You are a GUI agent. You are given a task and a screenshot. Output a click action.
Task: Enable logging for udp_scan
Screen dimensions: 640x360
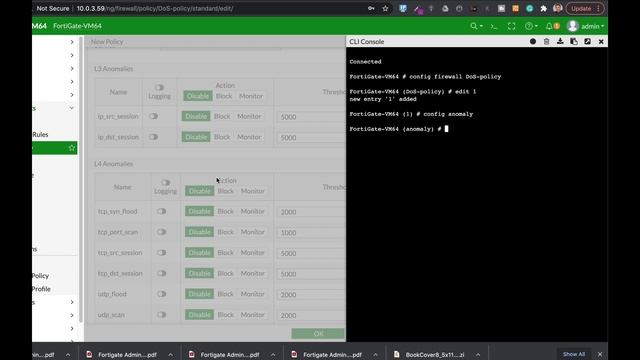click(162, 315)
